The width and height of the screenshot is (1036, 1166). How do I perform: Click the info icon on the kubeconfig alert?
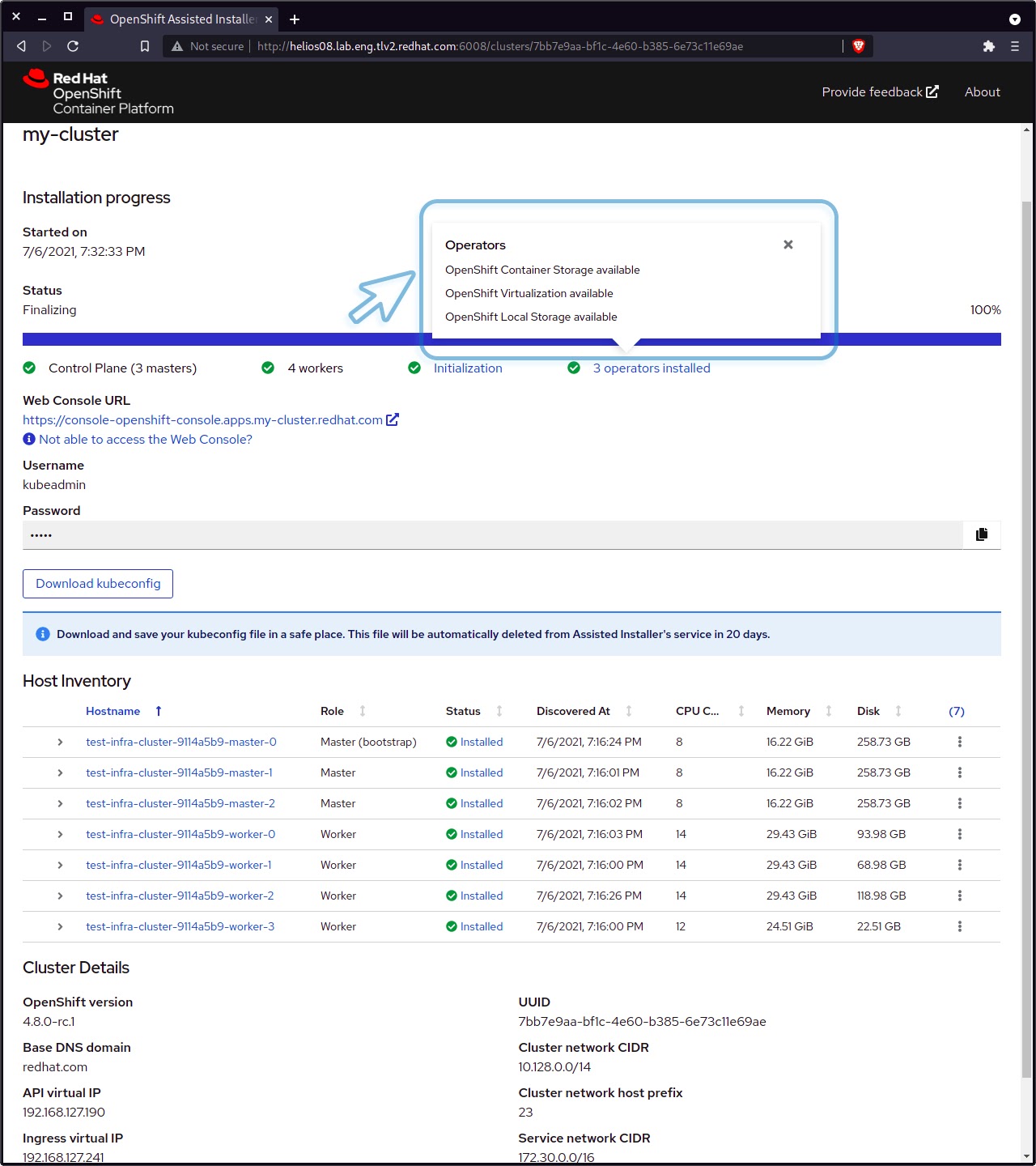tap(41, 634)
